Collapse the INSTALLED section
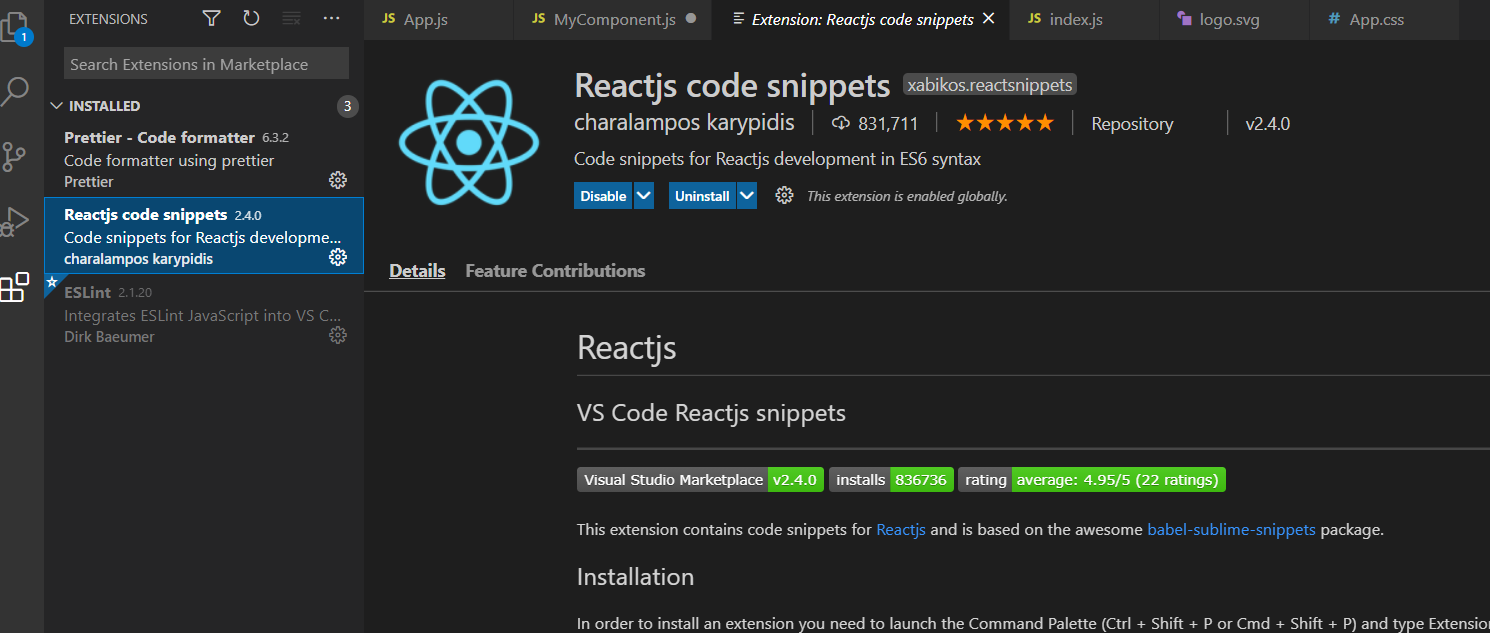 tap(57, 105)
